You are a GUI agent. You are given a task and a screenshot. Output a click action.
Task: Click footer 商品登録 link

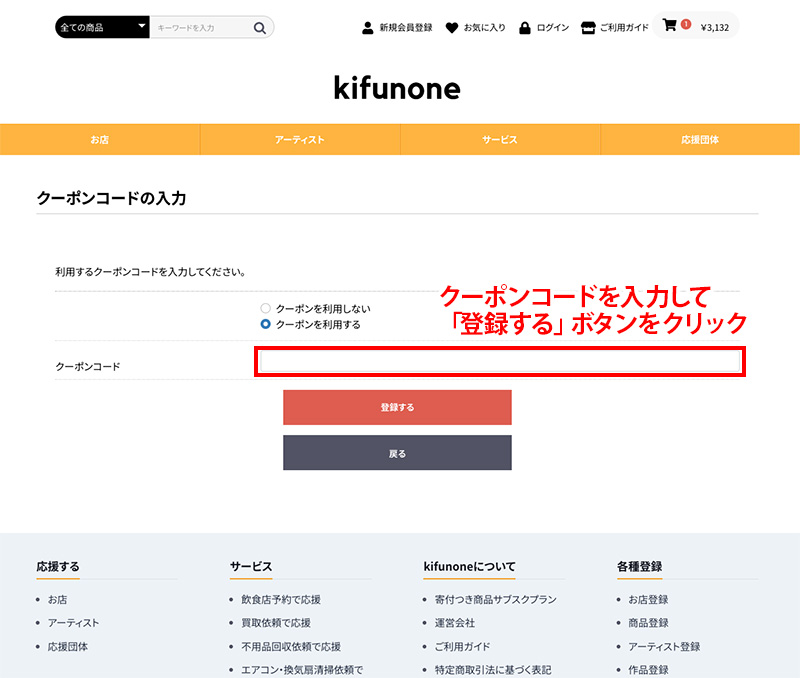[x=648, y=623]
